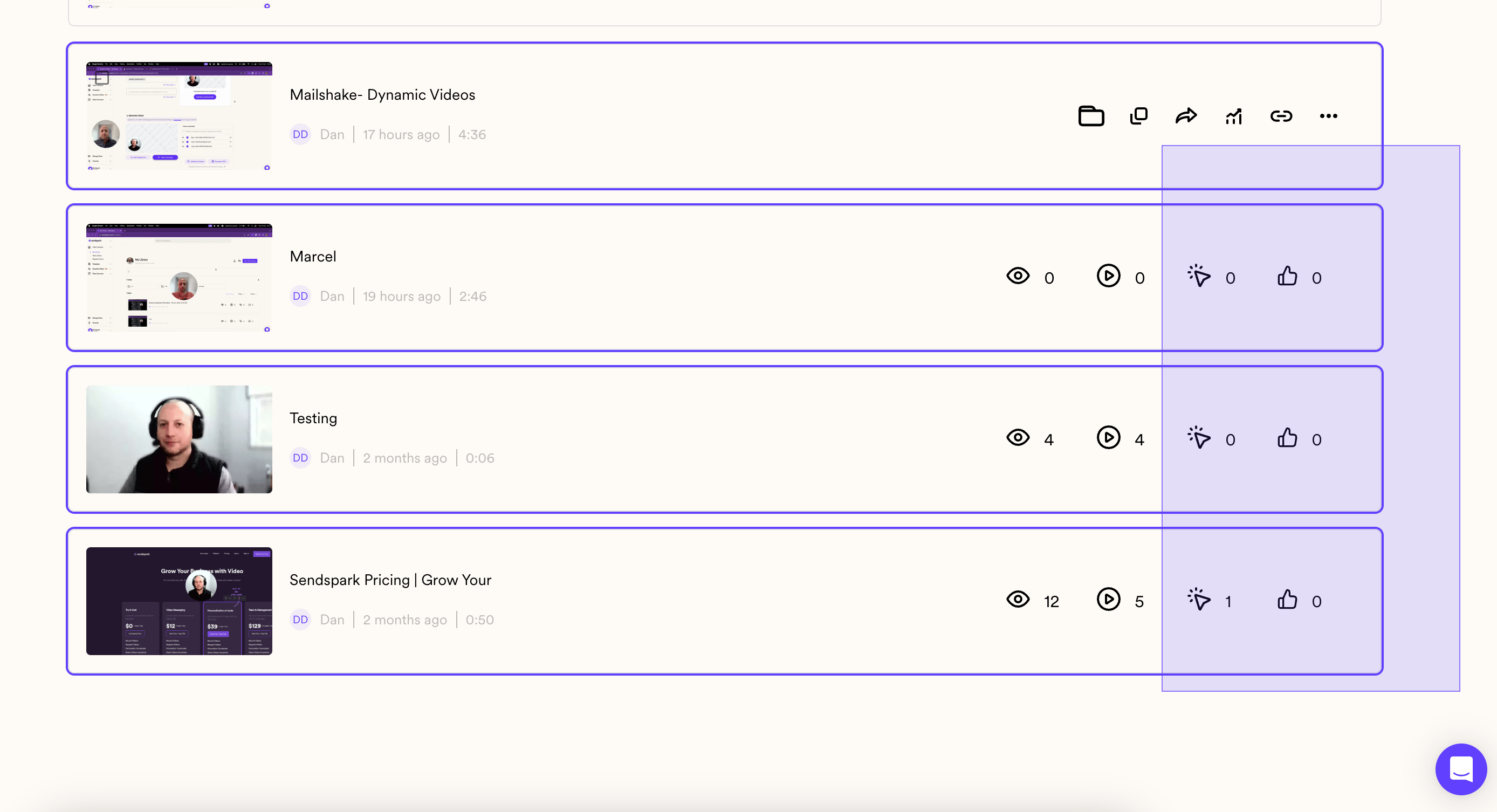Click view count 12 on Sendspark Pricing
This screenshot has width=1497, height=812.
tap(1051, 602)
